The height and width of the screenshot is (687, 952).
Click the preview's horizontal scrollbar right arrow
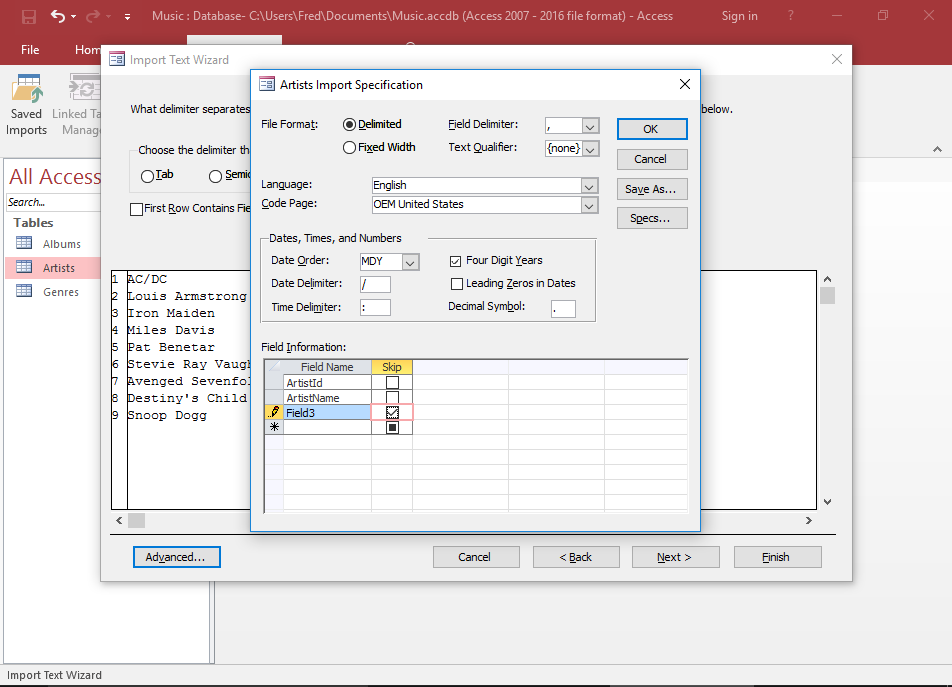click(x=809, y=521)
